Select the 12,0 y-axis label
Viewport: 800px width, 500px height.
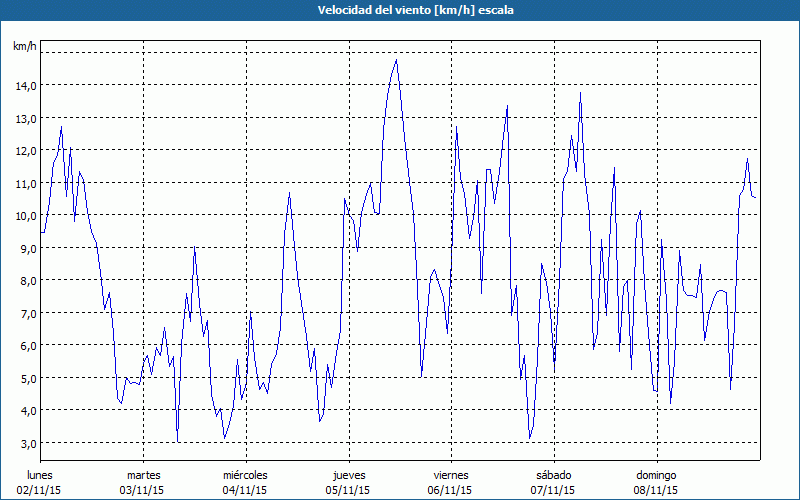click(25, 151)
